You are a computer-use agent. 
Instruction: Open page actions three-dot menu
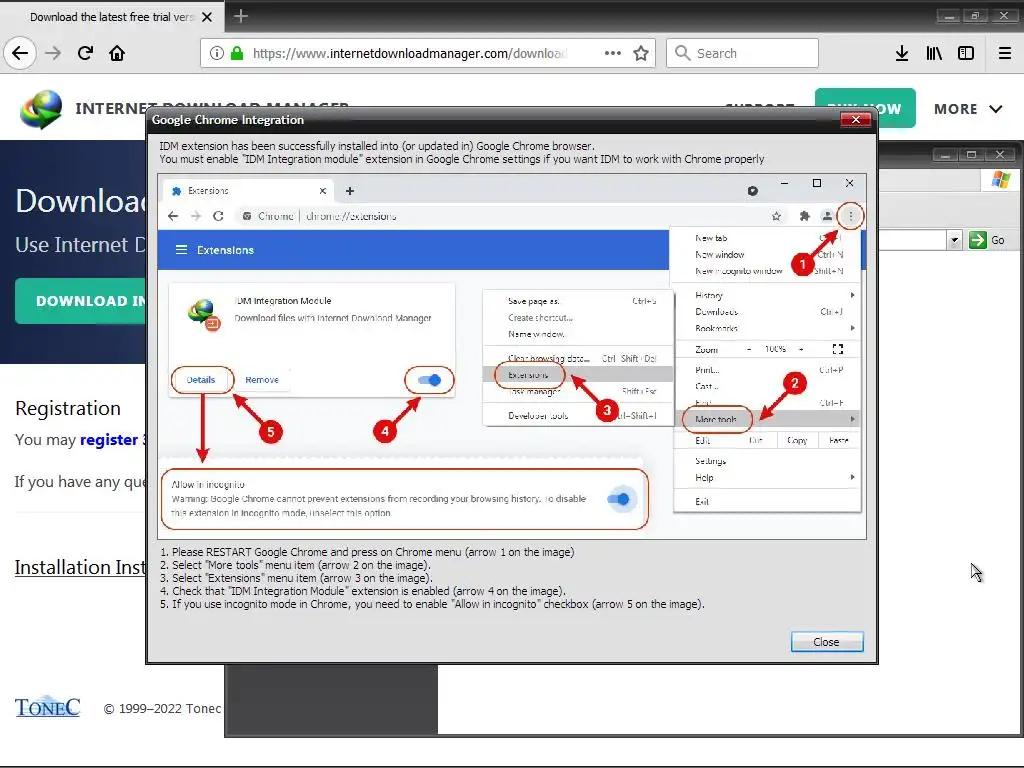tap(613, 53)
